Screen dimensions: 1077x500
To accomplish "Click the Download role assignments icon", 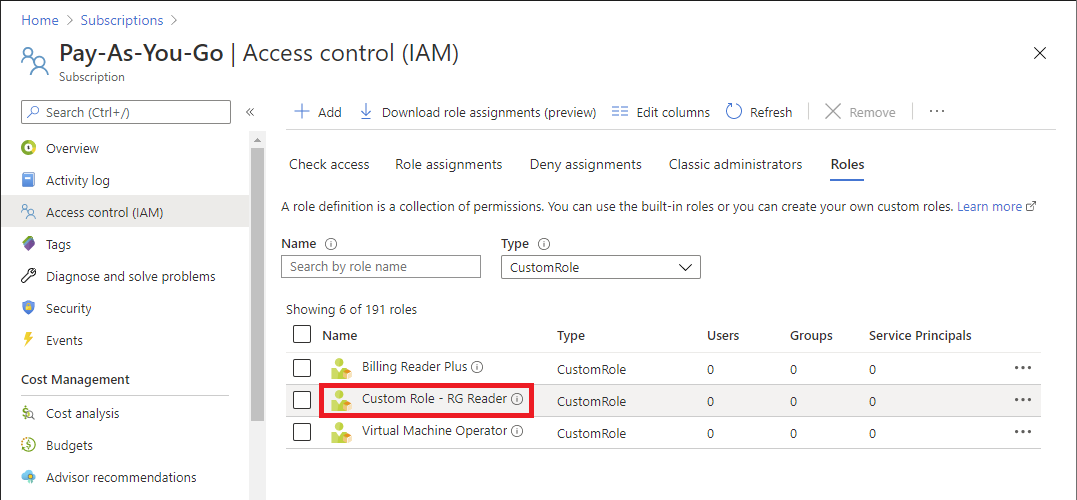I will (x=366, y=112).
